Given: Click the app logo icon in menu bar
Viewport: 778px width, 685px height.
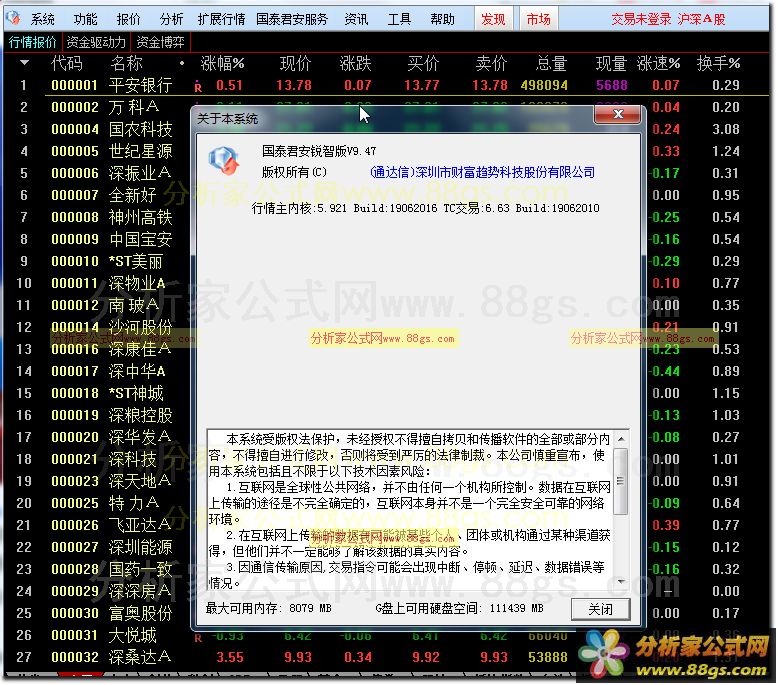Looking at the screenshot, I should tap(13, 18).
